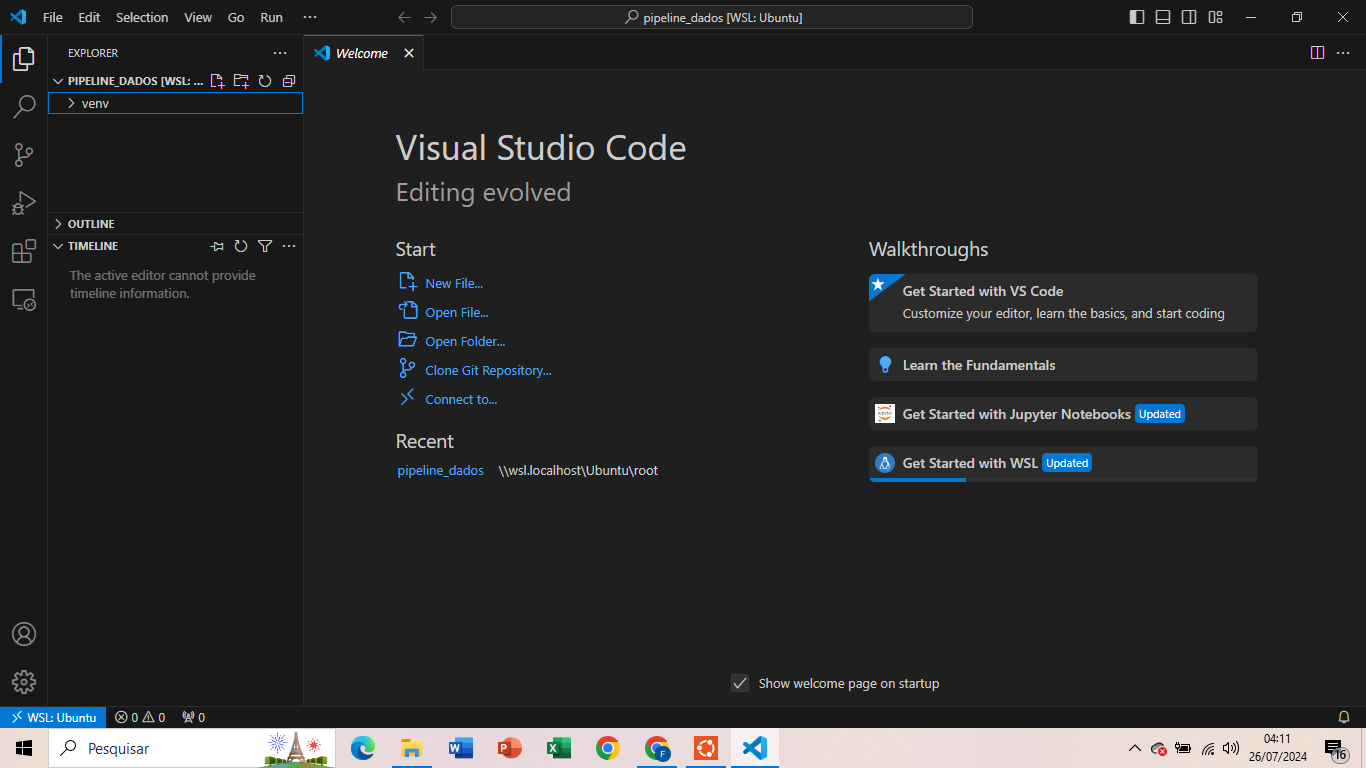This screenshot has height=768, width=1366.
Task: Pin the current timeline
Action: 217,246
